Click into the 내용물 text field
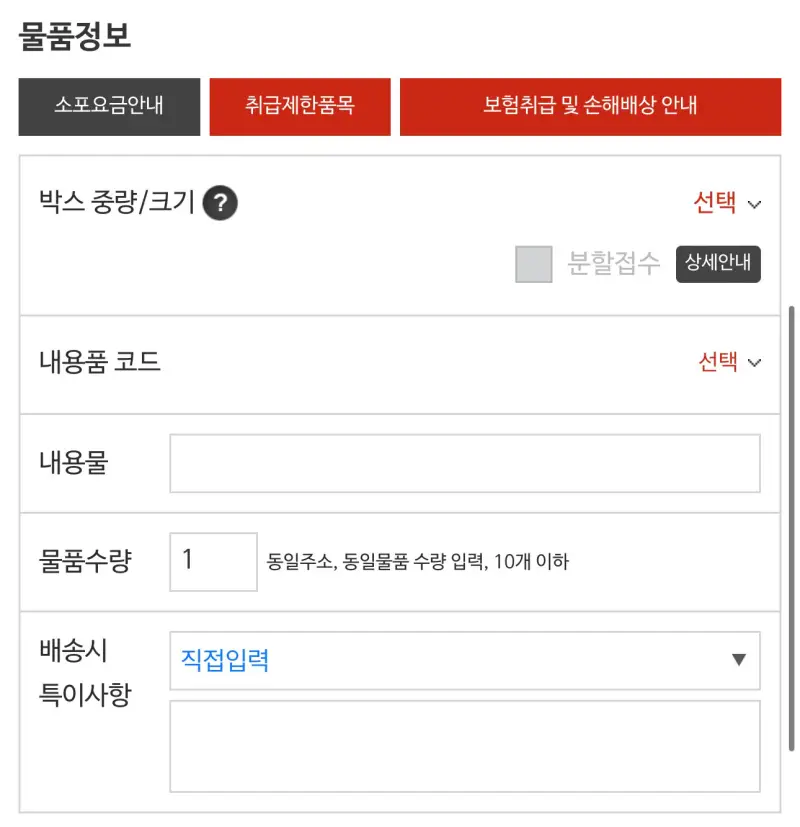Viewport: 800px width, 827px height. [x=465, y=462]
